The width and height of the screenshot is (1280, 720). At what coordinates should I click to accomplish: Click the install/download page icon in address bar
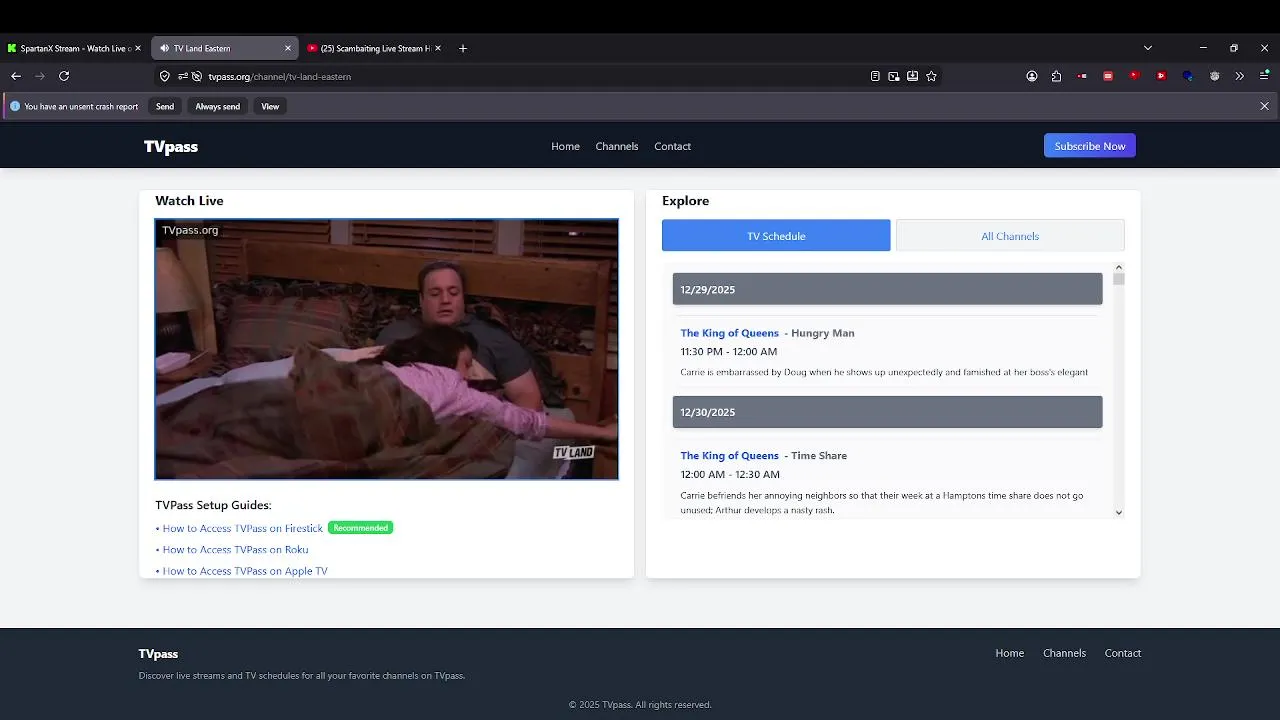(913, 76)
